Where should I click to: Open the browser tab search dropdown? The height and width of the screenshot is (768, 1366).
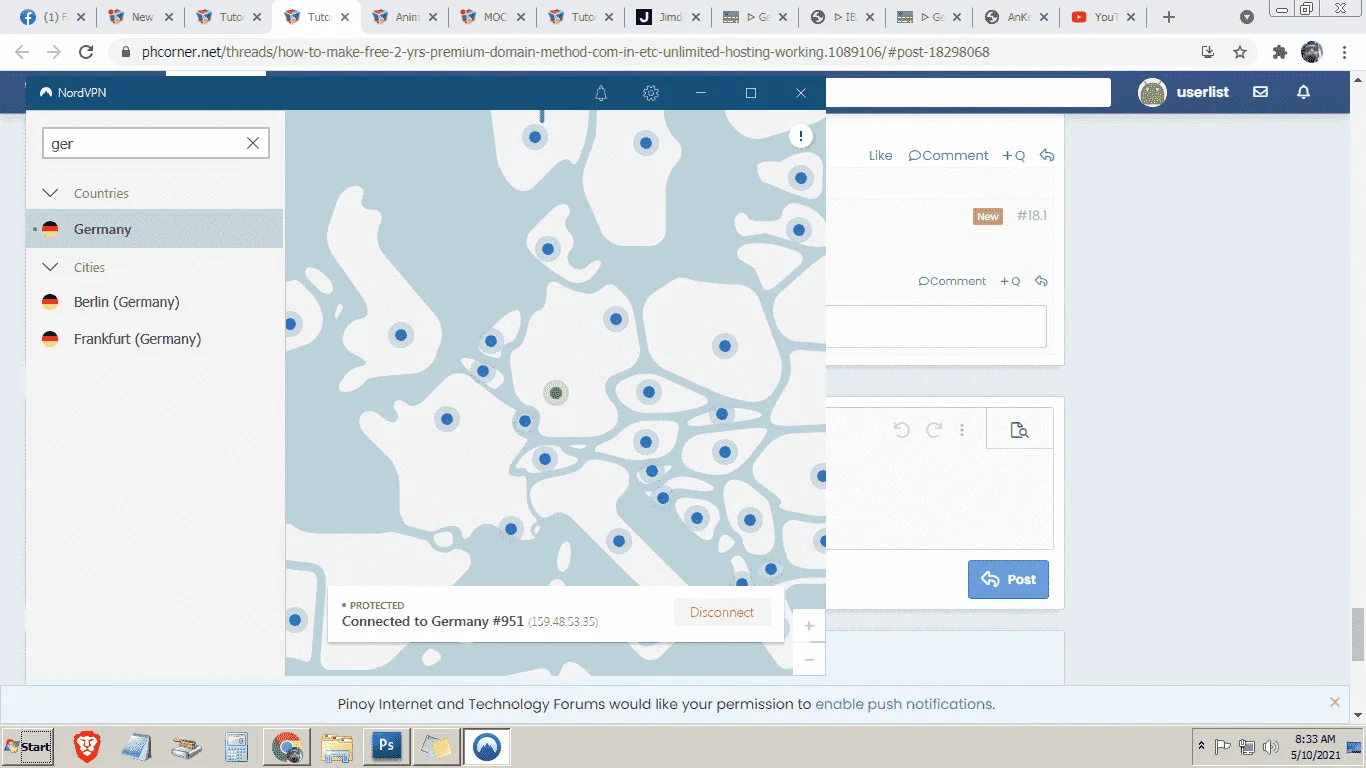tap(1247, 17)
